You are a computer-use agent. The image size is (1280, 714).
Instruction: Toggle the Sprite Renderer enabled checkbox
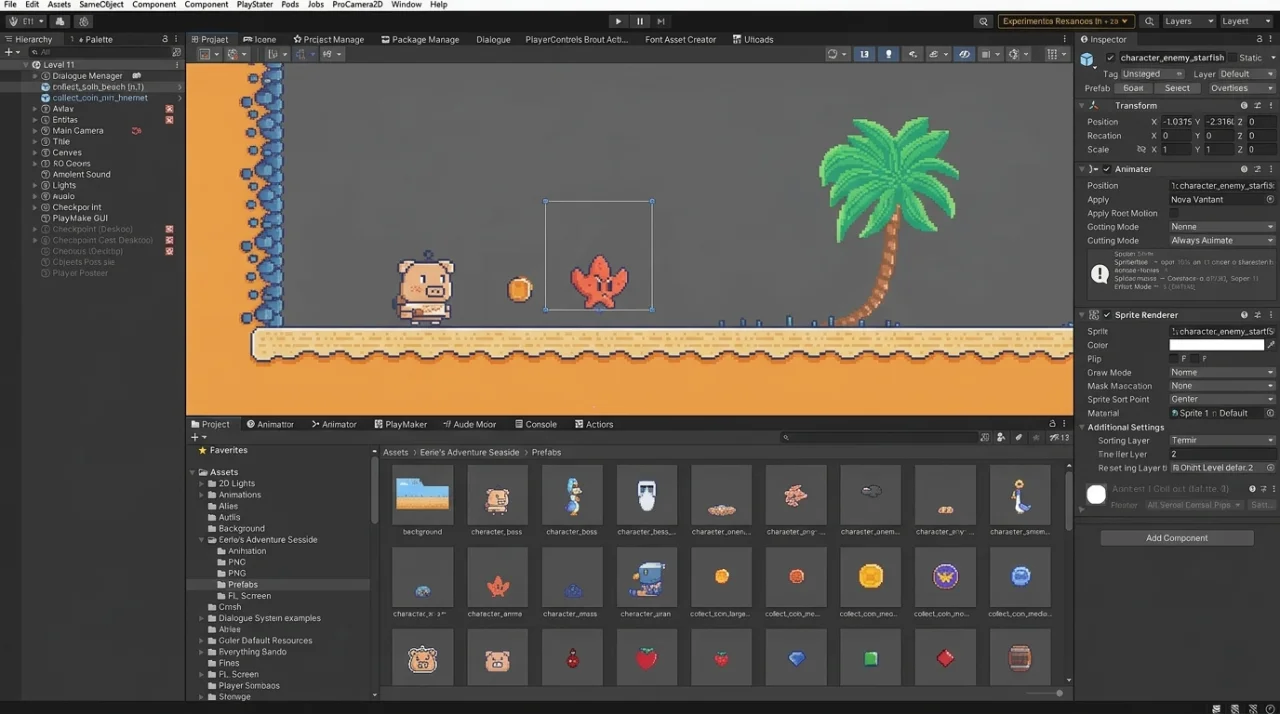coord(1107,315)
